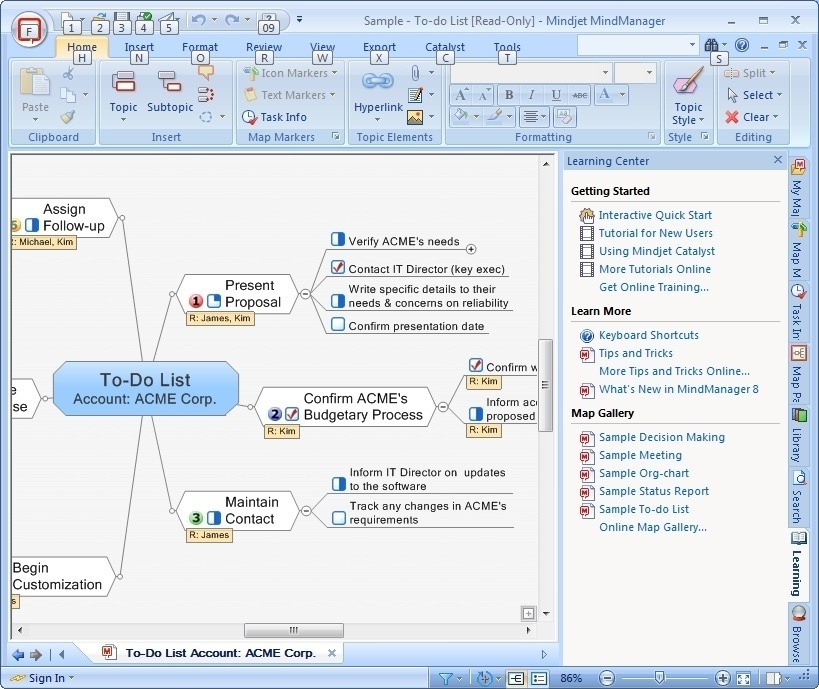Click Sign In in status bar
Viewport: 819px width, 689px height.
(46, 678)
